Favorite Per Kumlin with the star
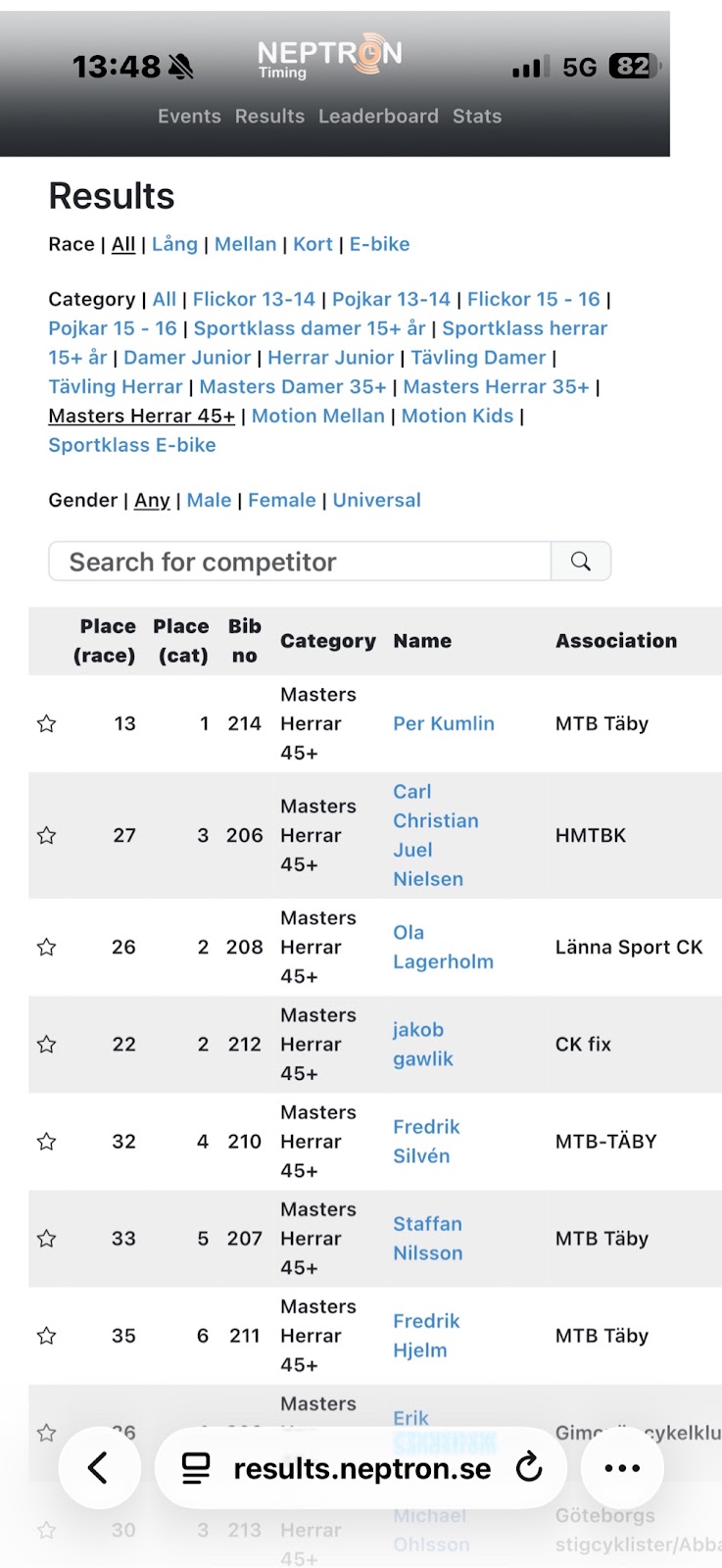The image size is (722, 1568). click(x=46, y=724)
